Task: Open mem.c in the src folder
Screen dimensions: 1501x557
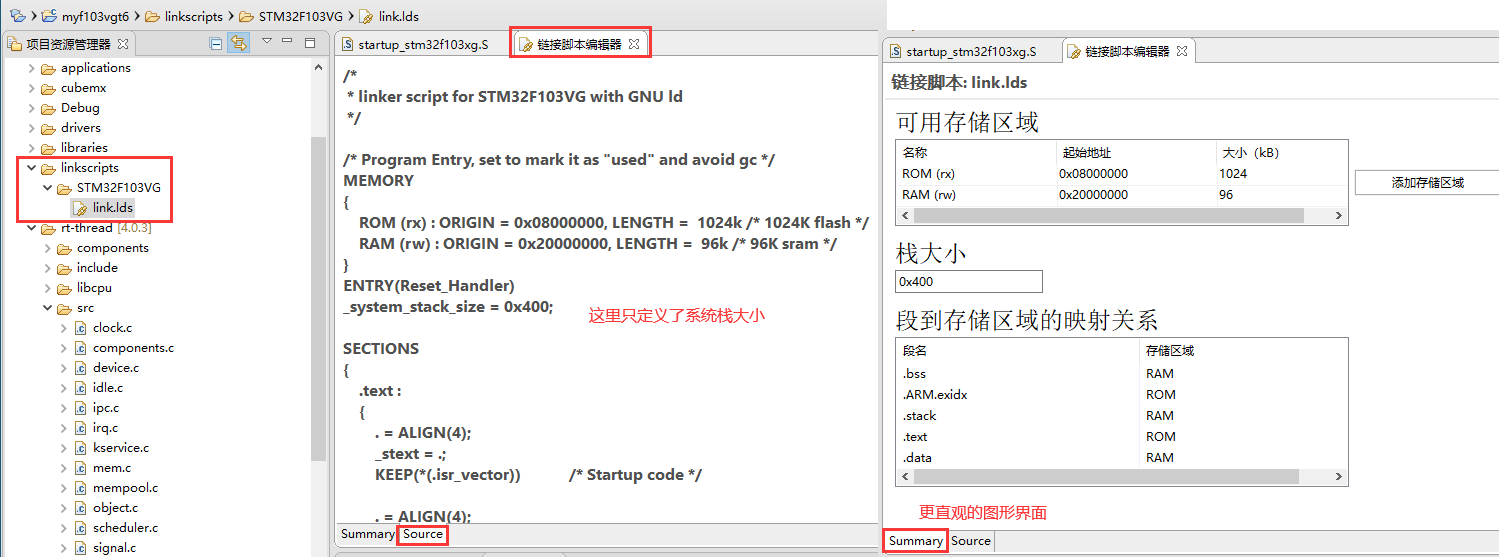Action: 112,468
